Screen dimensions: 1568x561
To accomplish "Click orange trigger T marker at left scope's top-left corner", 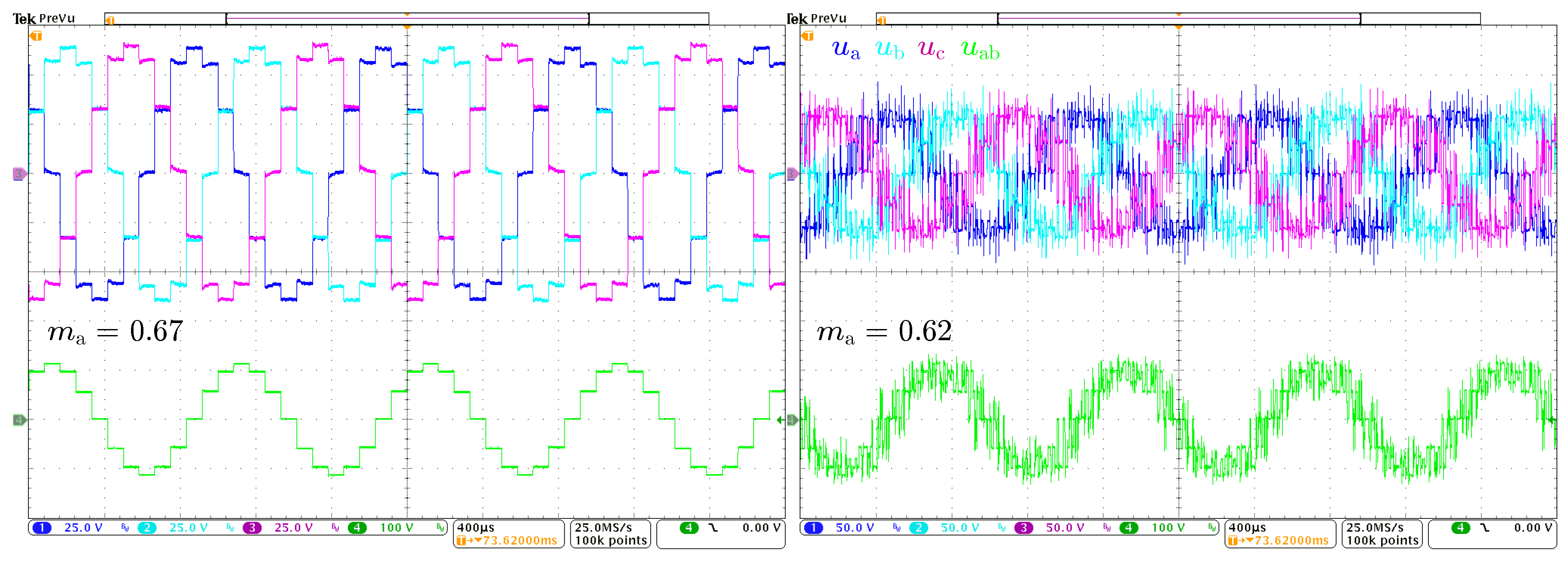I will click(x=36, y=36).
